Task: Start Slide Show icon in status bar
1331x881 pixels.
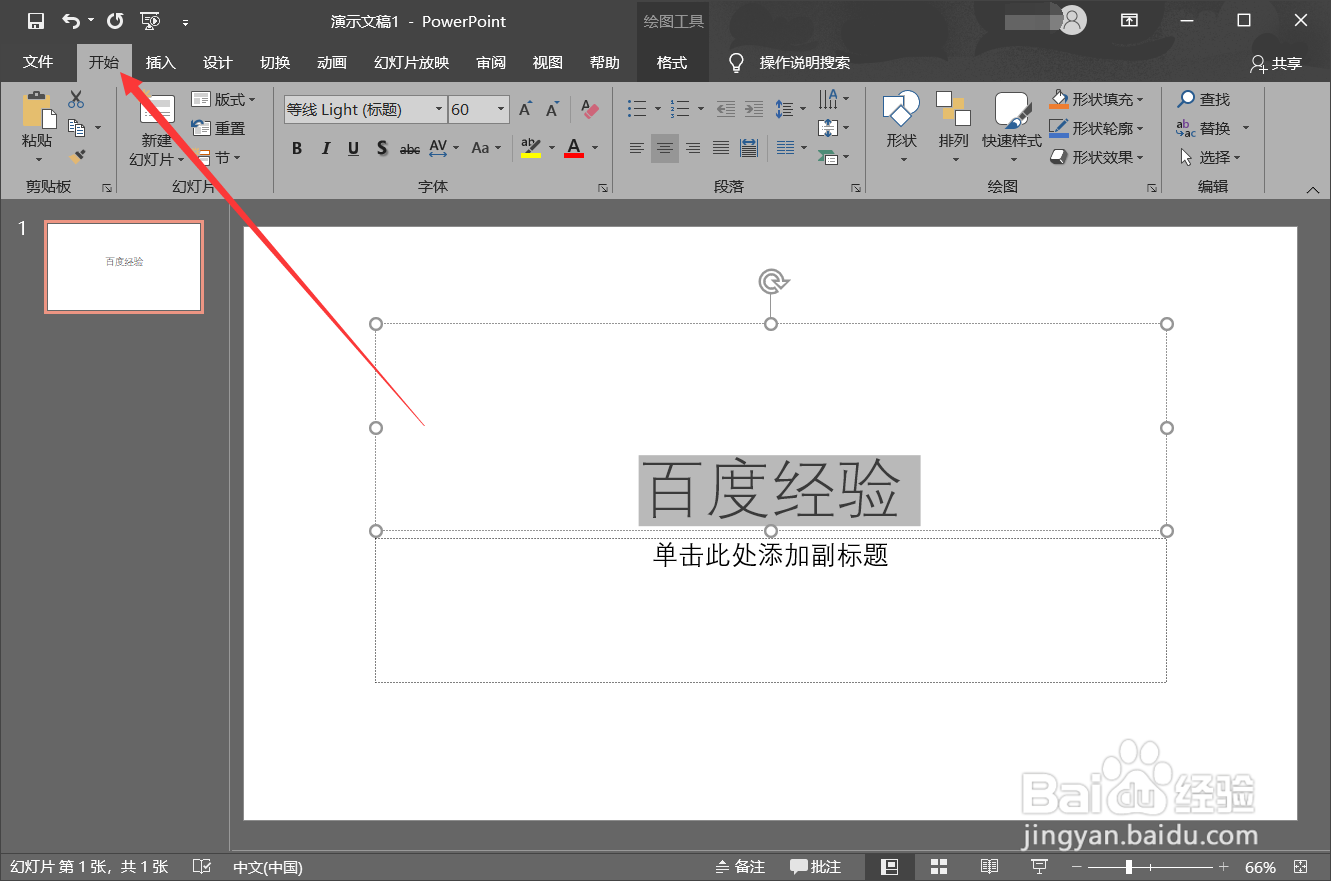Action: coord(1040,866)
